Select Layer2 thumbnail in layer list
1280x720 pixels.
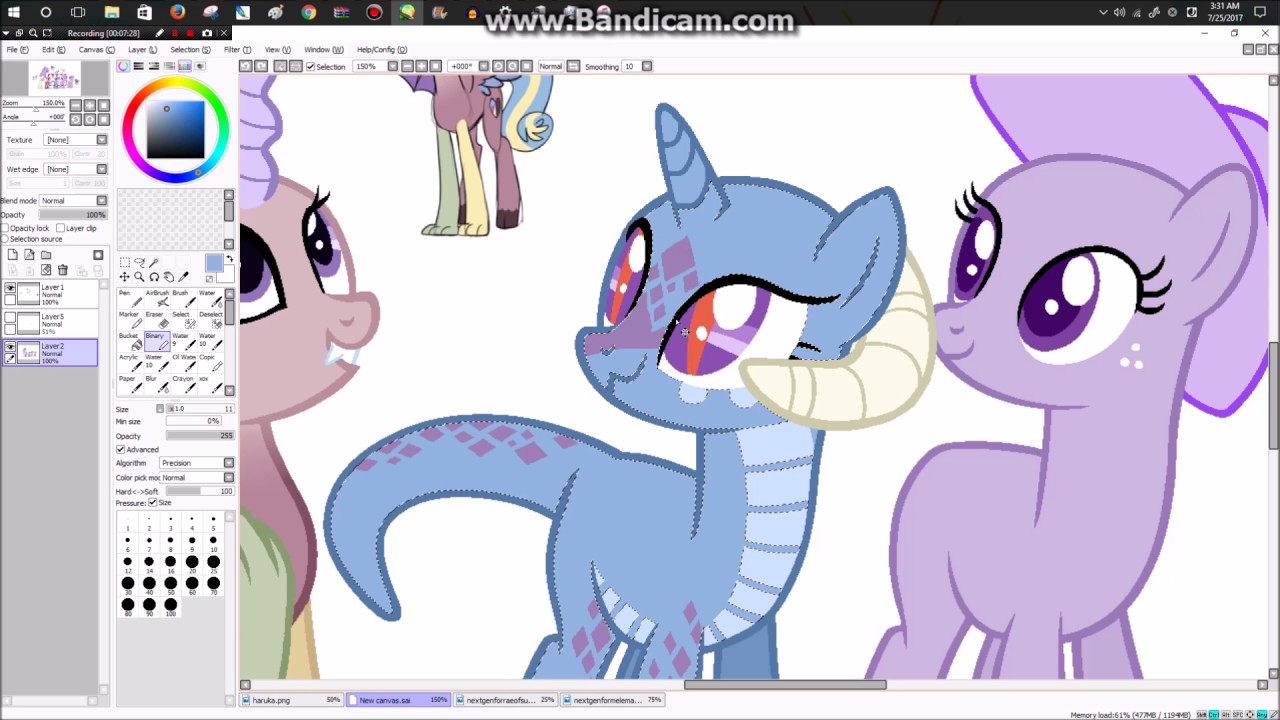pos(27,351)
